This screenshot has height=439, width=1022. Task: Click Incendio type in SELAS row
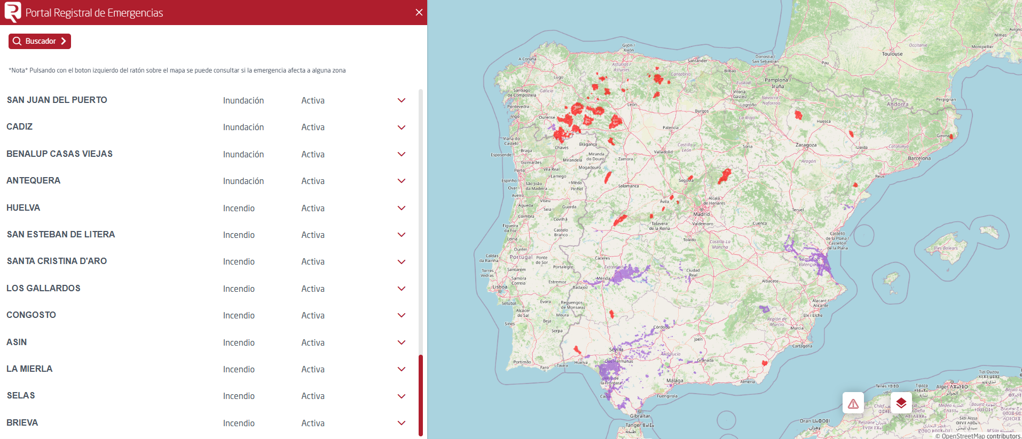click(239, 396)
